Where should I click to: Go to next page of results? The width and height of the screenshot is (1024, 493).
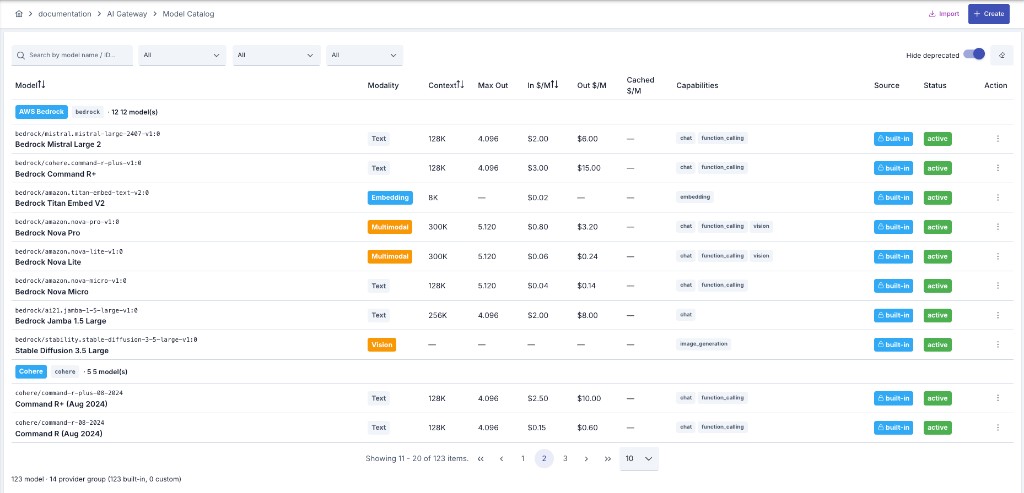pyautogui.click(x=586, y=458)
